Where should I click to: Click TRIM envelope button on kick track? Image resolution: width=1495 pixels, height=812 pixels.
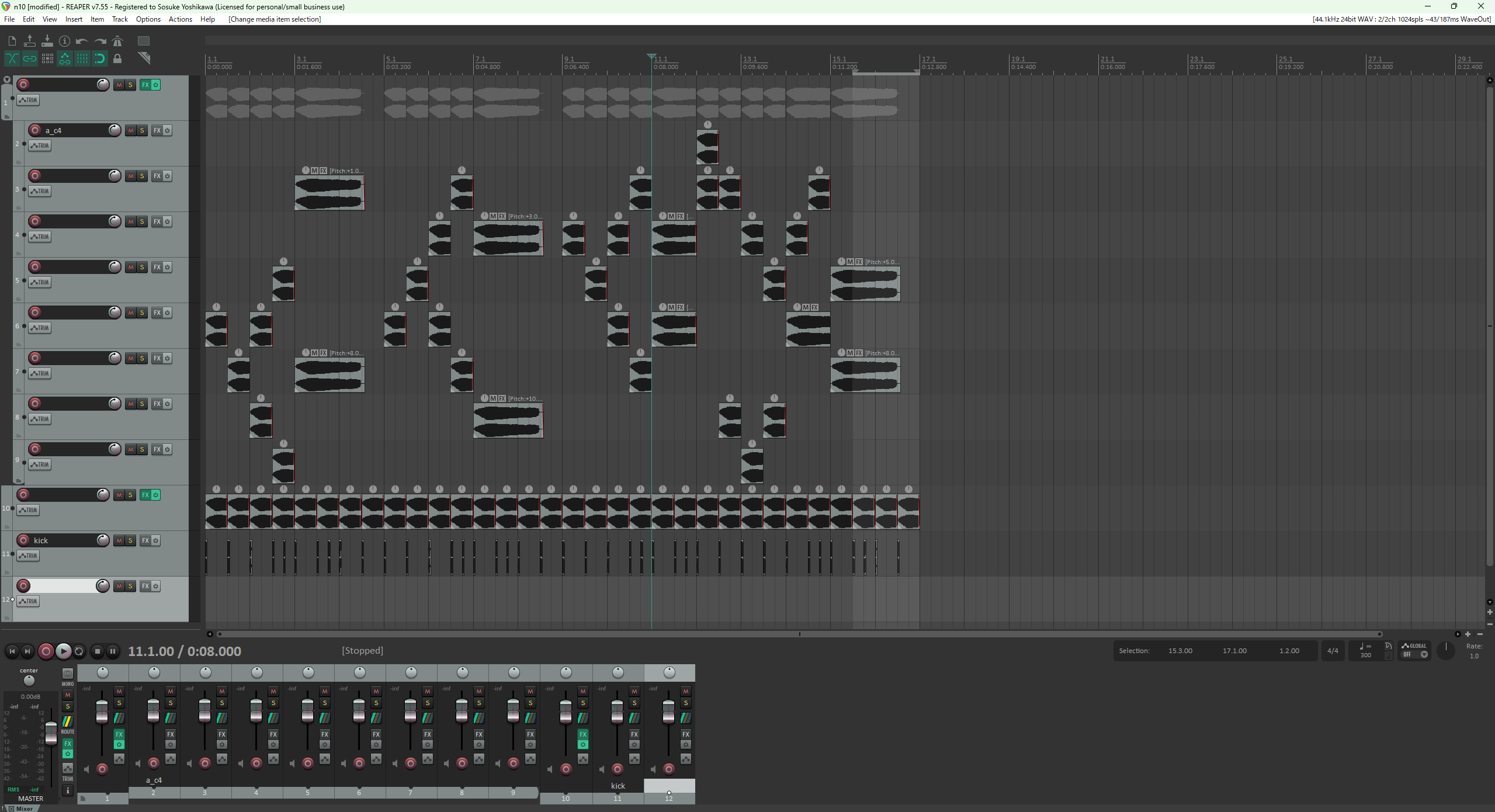tap(28, 556)
